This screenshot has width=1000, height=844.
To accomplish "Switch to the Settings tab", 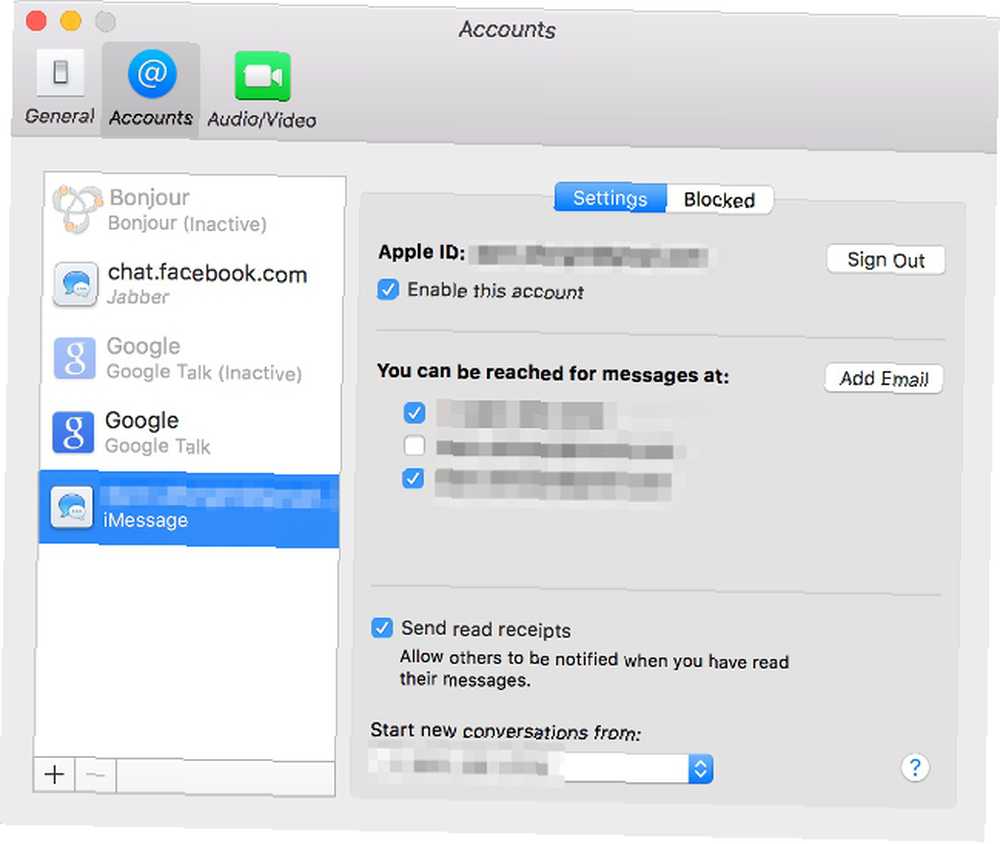I will coord(610,198).
